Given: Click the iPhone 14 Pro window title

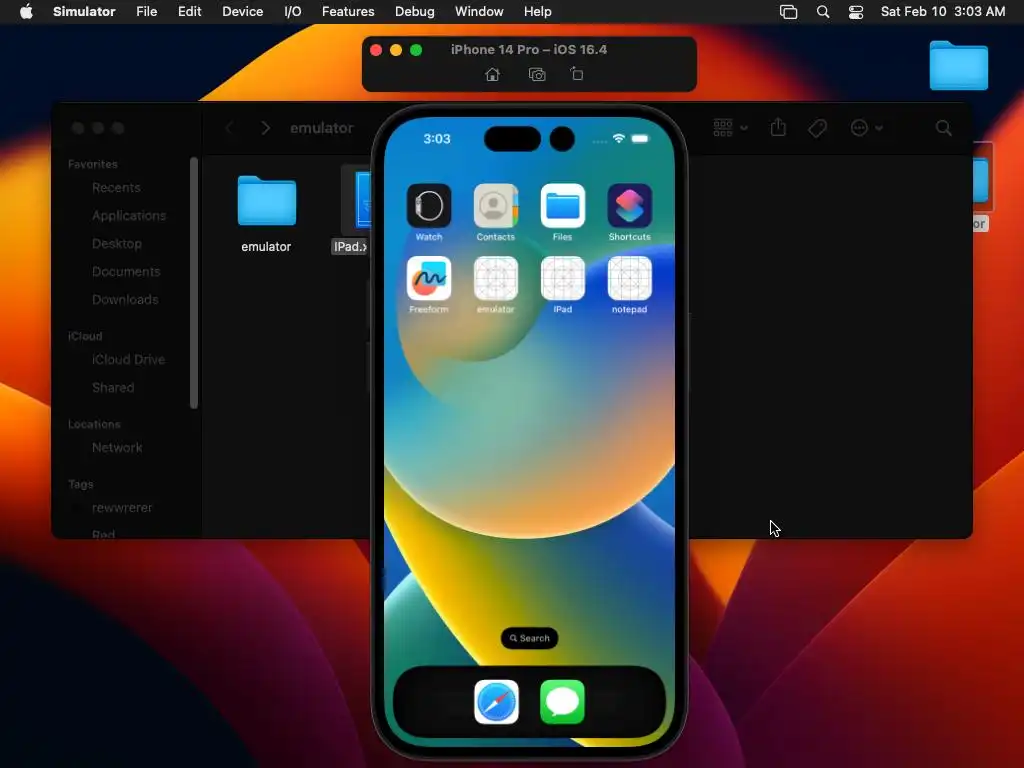Looking at the screenshot, I should coord(529,50).
